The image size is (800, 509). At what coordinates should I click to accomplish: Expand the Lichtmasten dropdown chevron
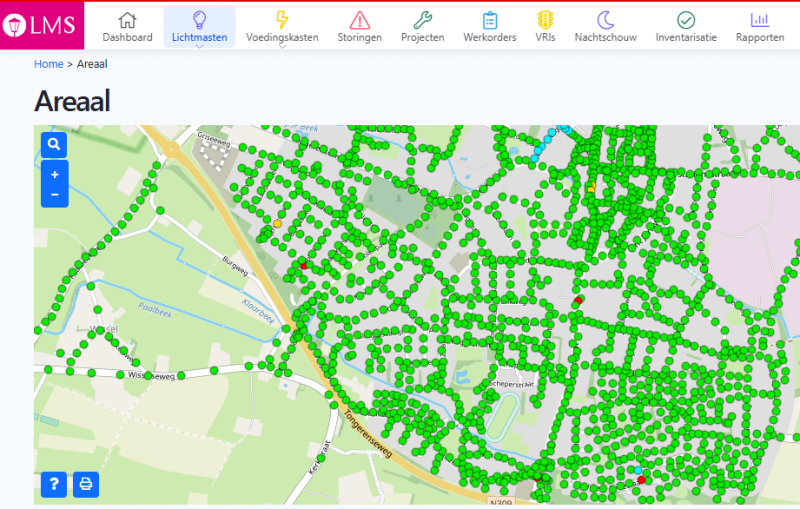[199, 47]
